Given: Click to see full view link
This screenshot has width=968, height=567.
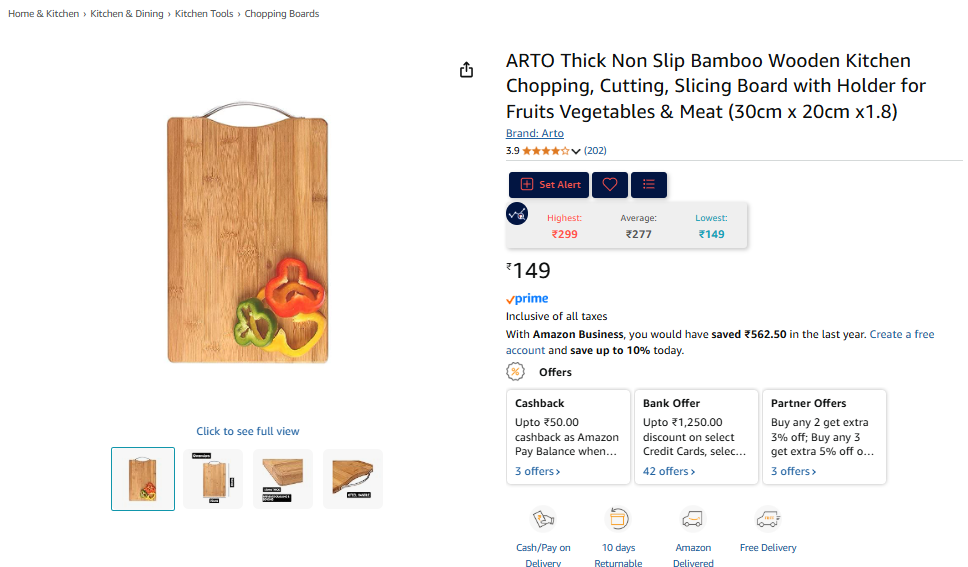Looking at the screenshot, I should pos(248,431).
